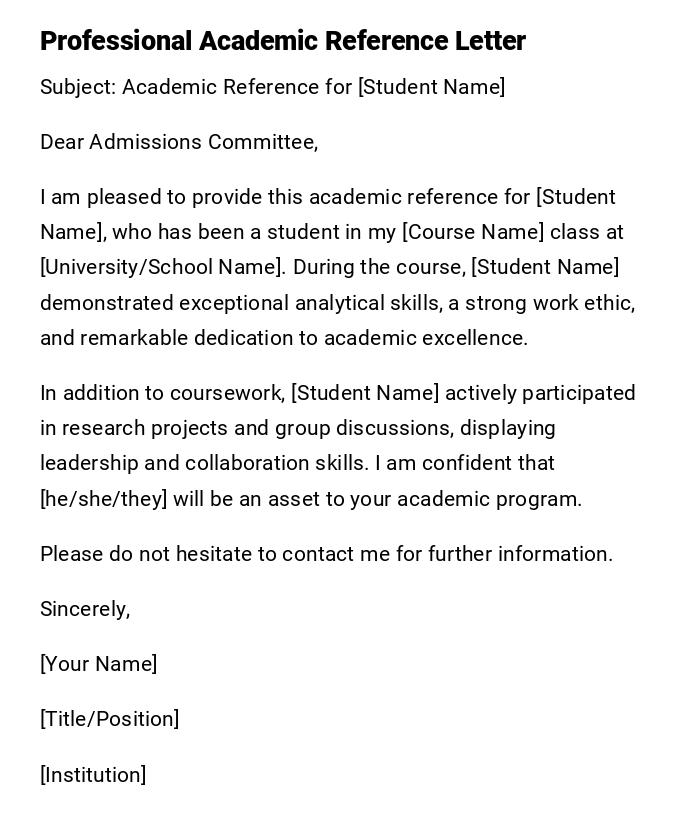Screen dimensions: 700x837
Task: Click [Student Name] after "During the course,"
Action: pos(545,267)
